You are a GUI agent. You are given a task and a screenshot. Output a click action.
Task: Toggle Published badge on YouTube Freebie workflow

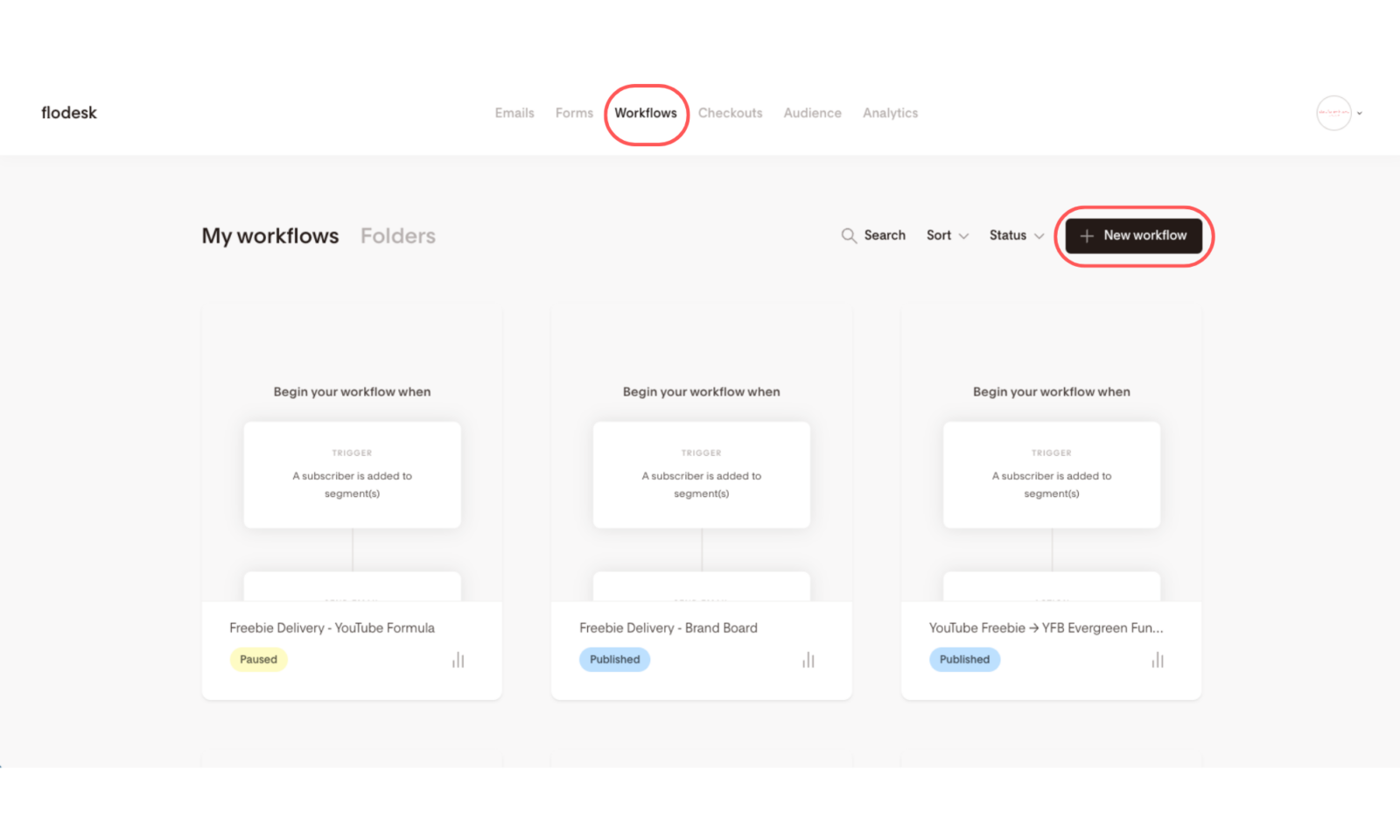pyautogui.click(x=964, y=659)
